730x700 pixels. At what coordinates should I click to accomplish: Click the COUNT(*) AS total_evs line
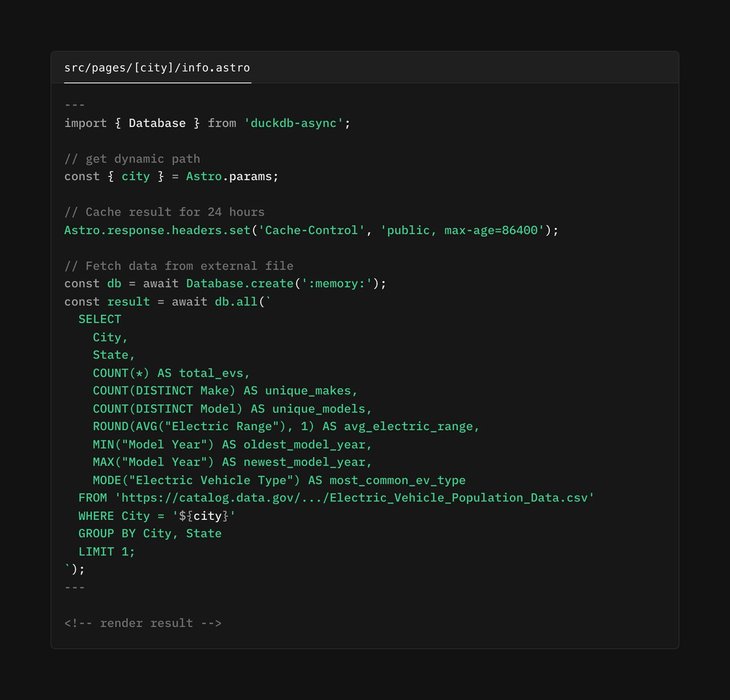pyautogui.click(x=171, y=373)
